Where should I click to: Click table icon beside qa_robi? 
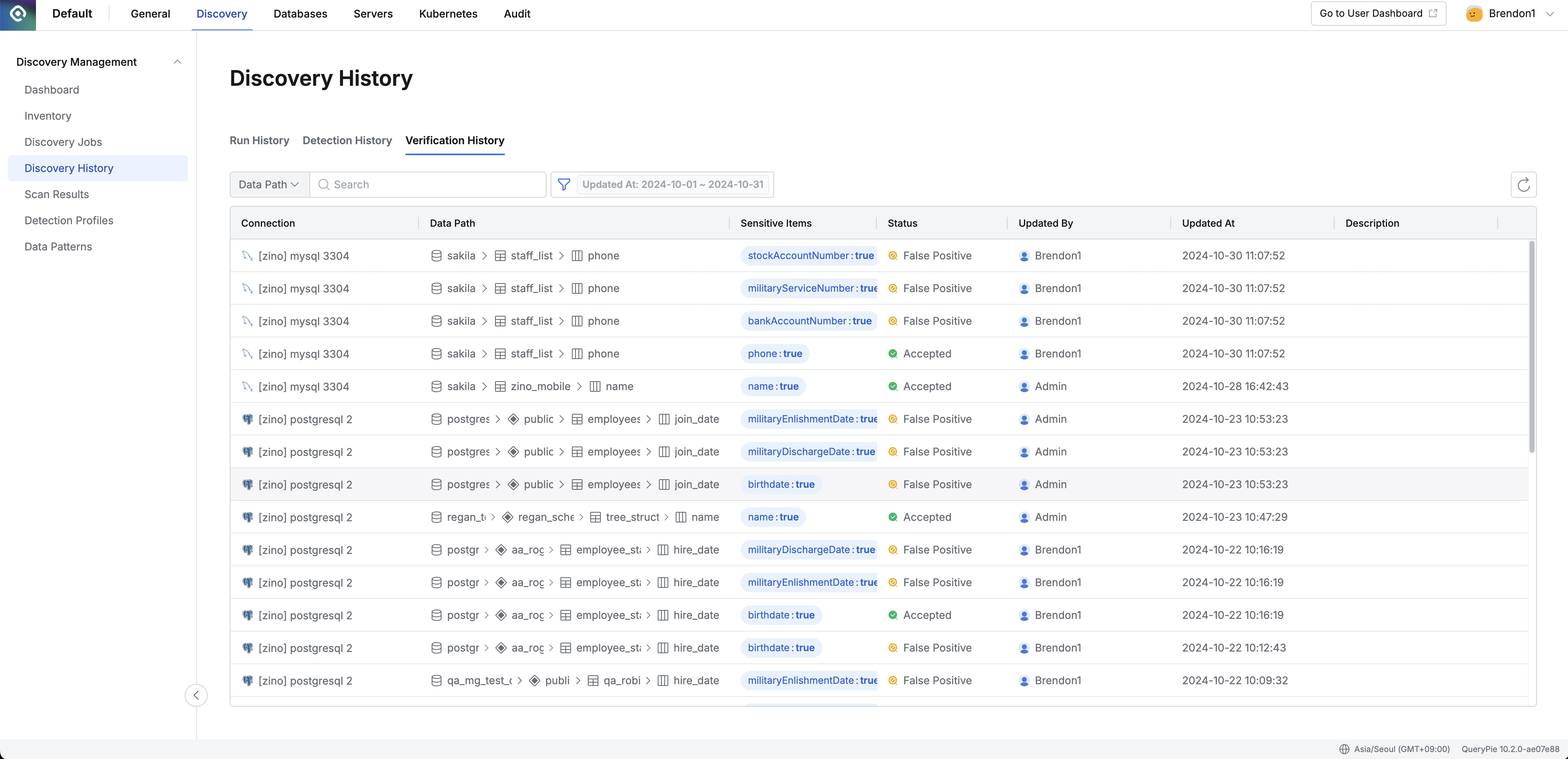tap(593, 681)
